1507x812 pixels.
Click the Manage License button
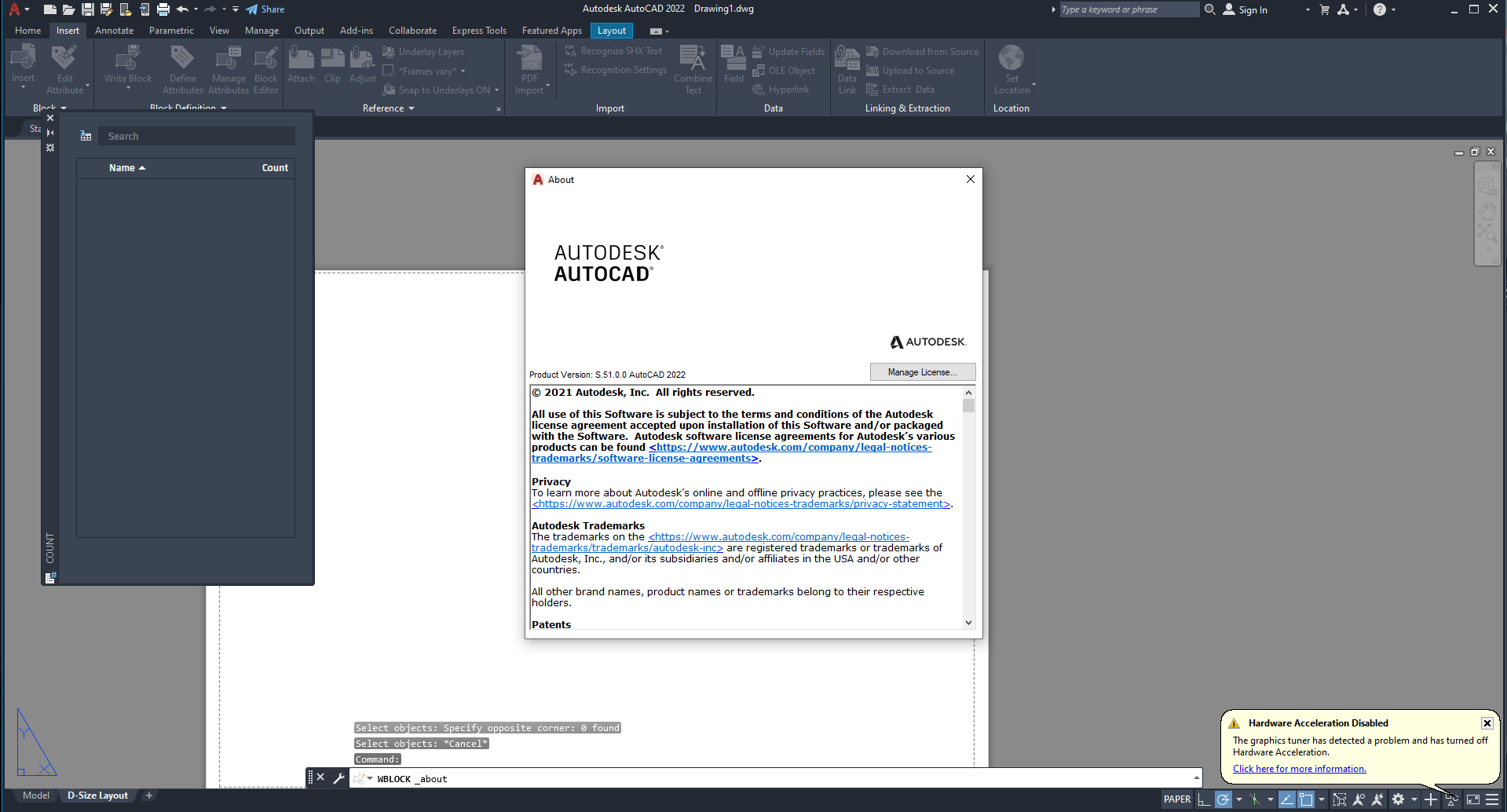[x=922, y=372]
